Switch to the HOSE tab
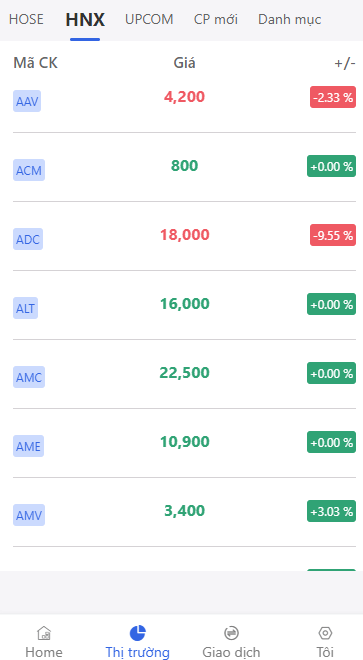 tap(26, 19)
